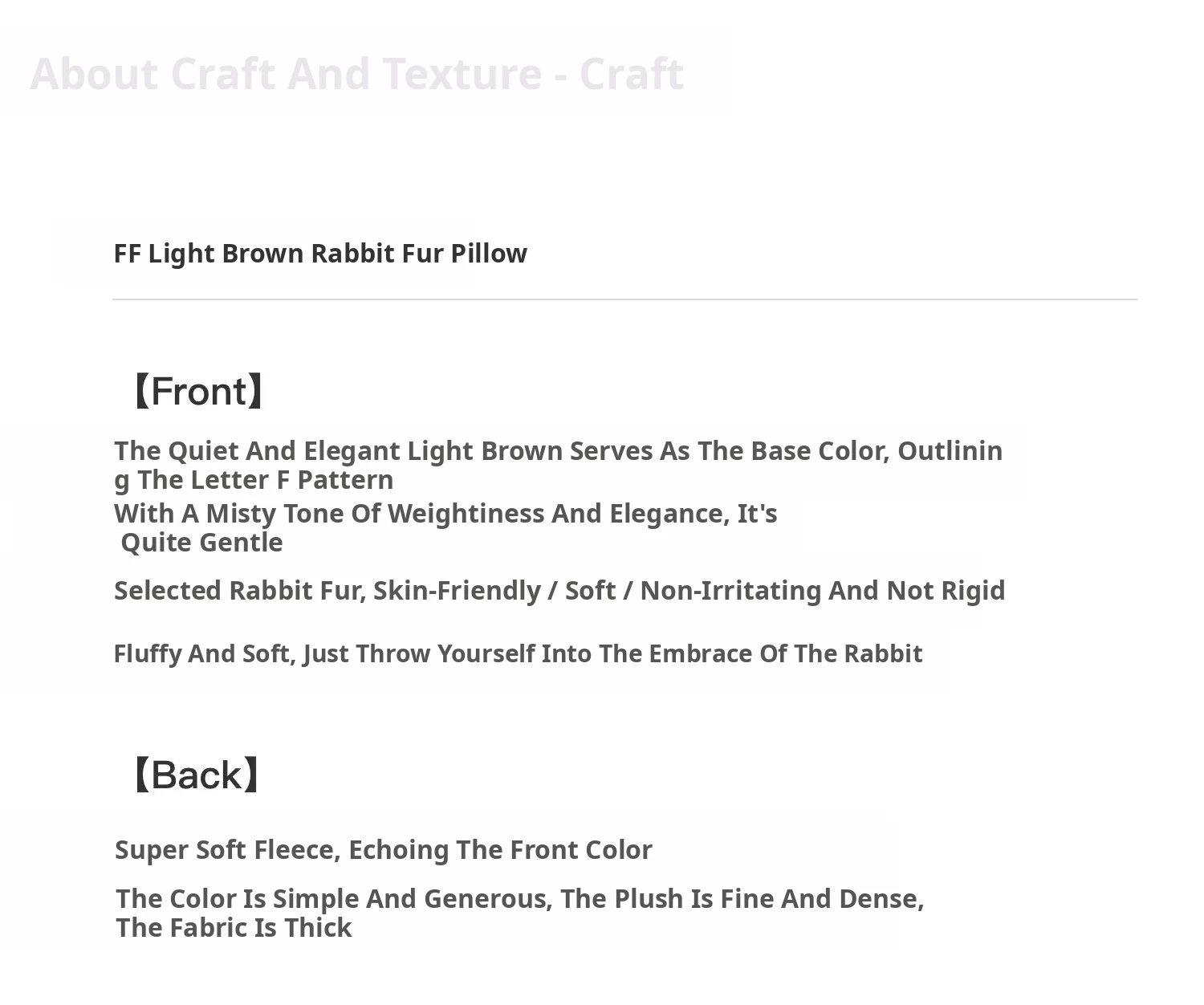Select the "FF Light Brown Rabbit Fur Pillow" title
Image resolution: width=1204 pixels, height=1005 pixels.
coord(319,254)
